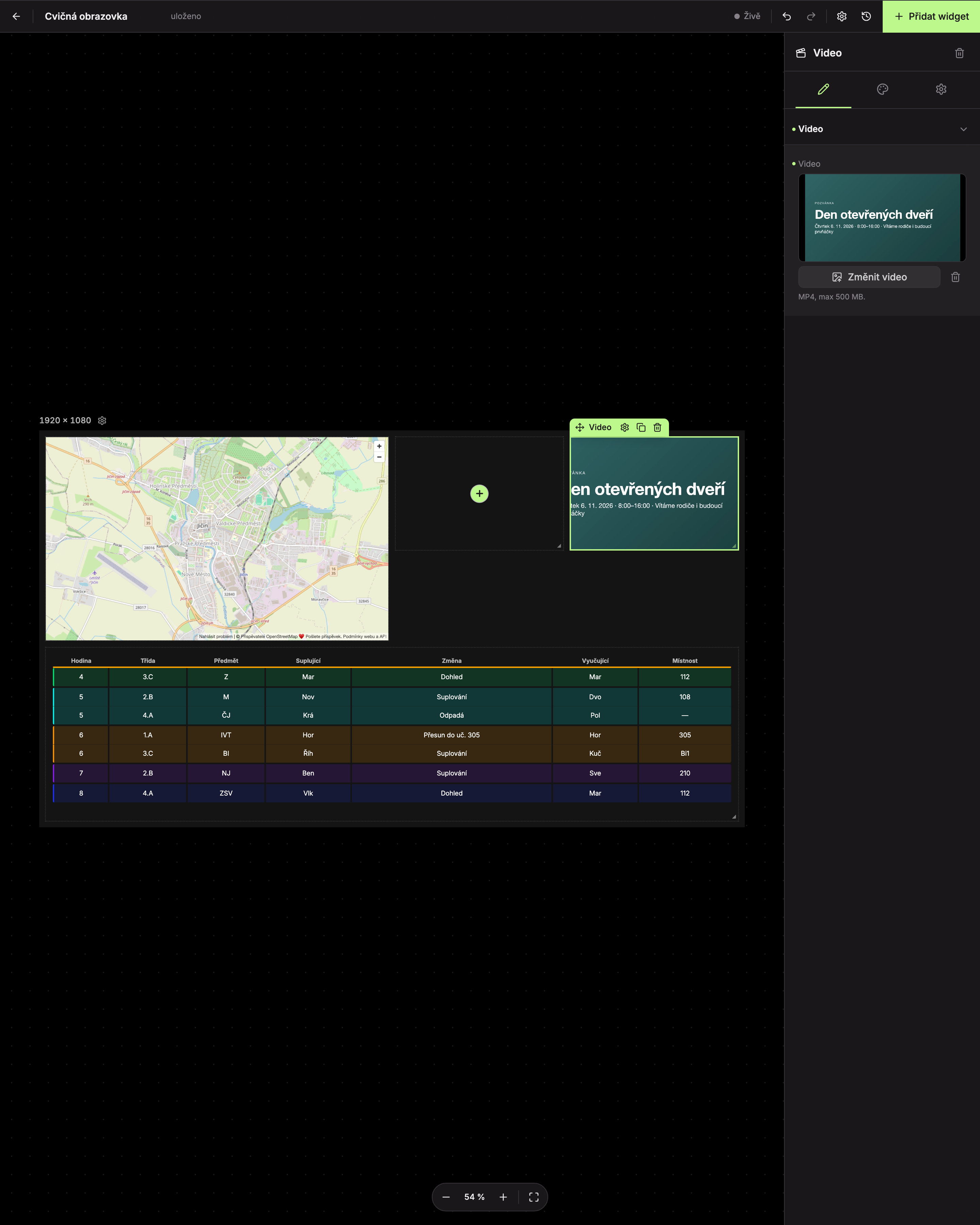Click the Změna column header

click(452, 661)
